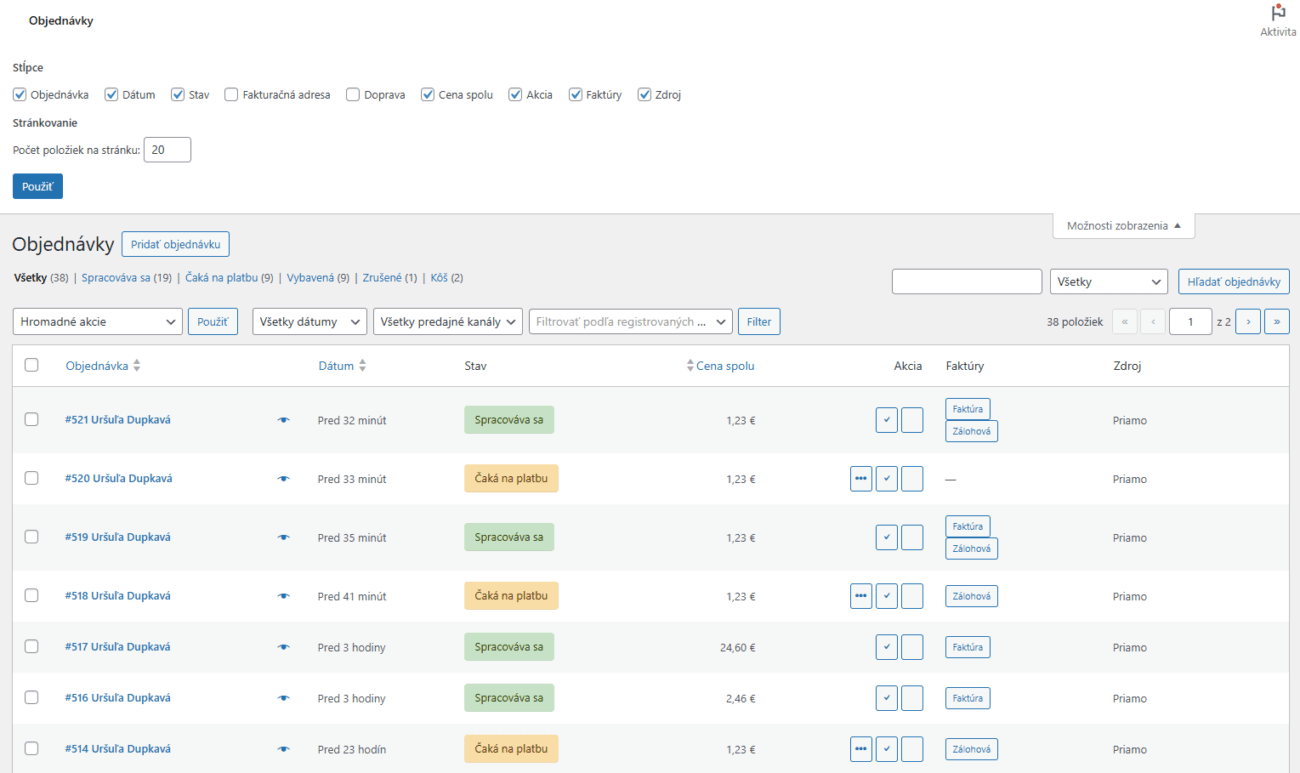Go to the next page arrow
The image size is (1300, 773).
point(1247,322)
